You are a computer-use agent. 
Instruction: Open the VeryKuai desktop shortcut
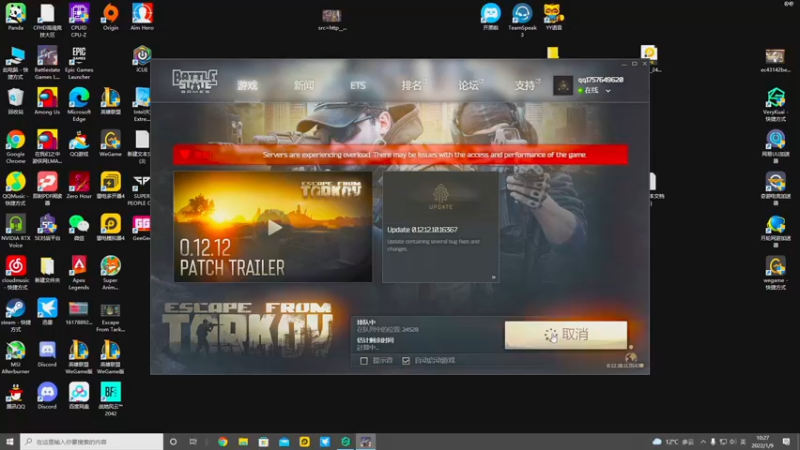775,105
